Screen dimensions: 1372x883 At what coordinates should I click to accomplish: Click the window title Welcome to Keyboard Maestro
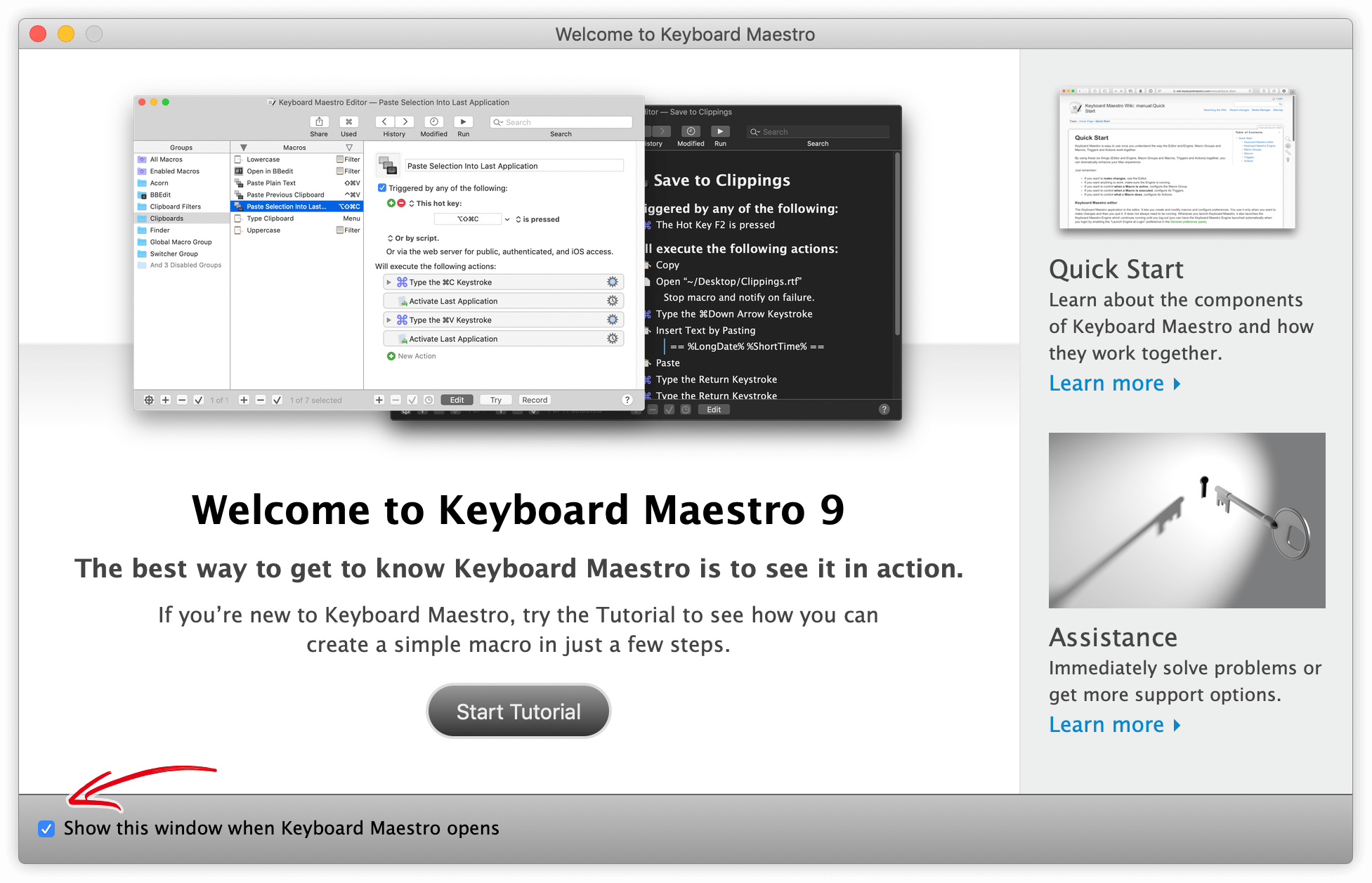click(x=685, y=34)
